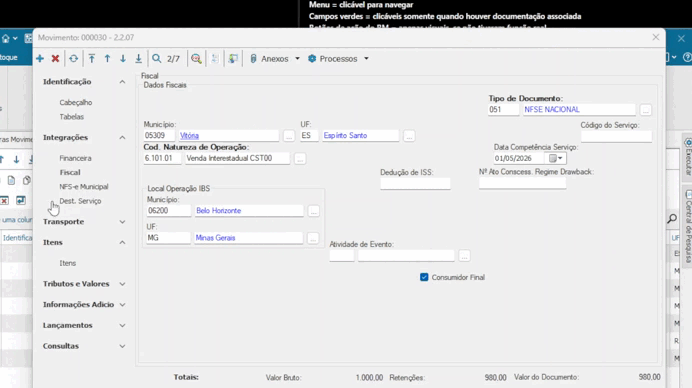692x388 pixels.
Task: Go to next record arrow
Action: [123, 59]
